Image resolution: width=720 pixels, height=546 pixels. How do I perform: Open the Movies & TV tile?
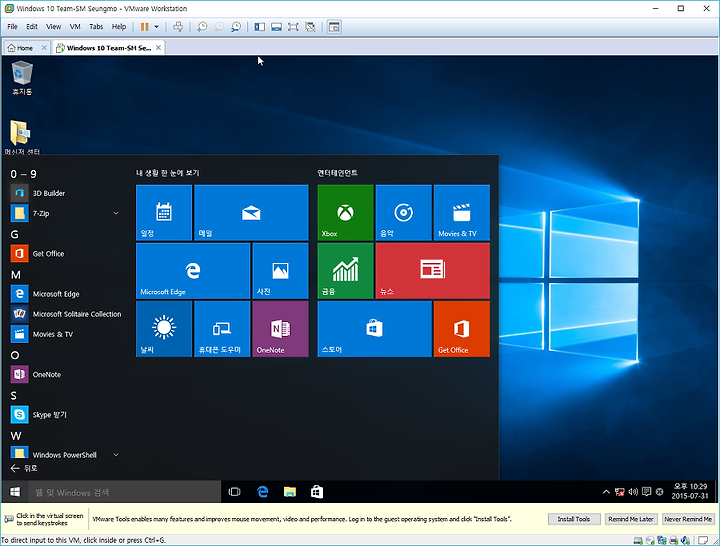click(462, 213)
